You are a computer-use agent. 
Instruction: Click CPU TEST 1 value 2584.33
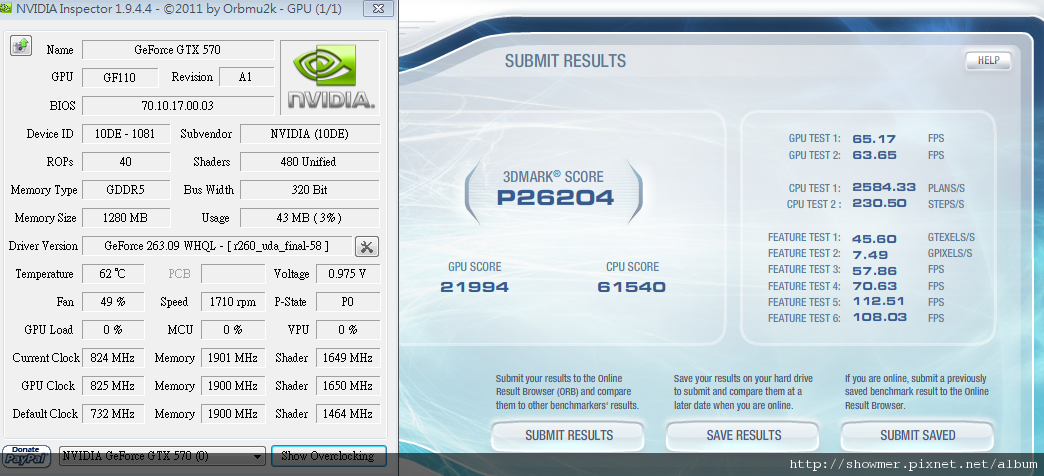pos(884,188)
